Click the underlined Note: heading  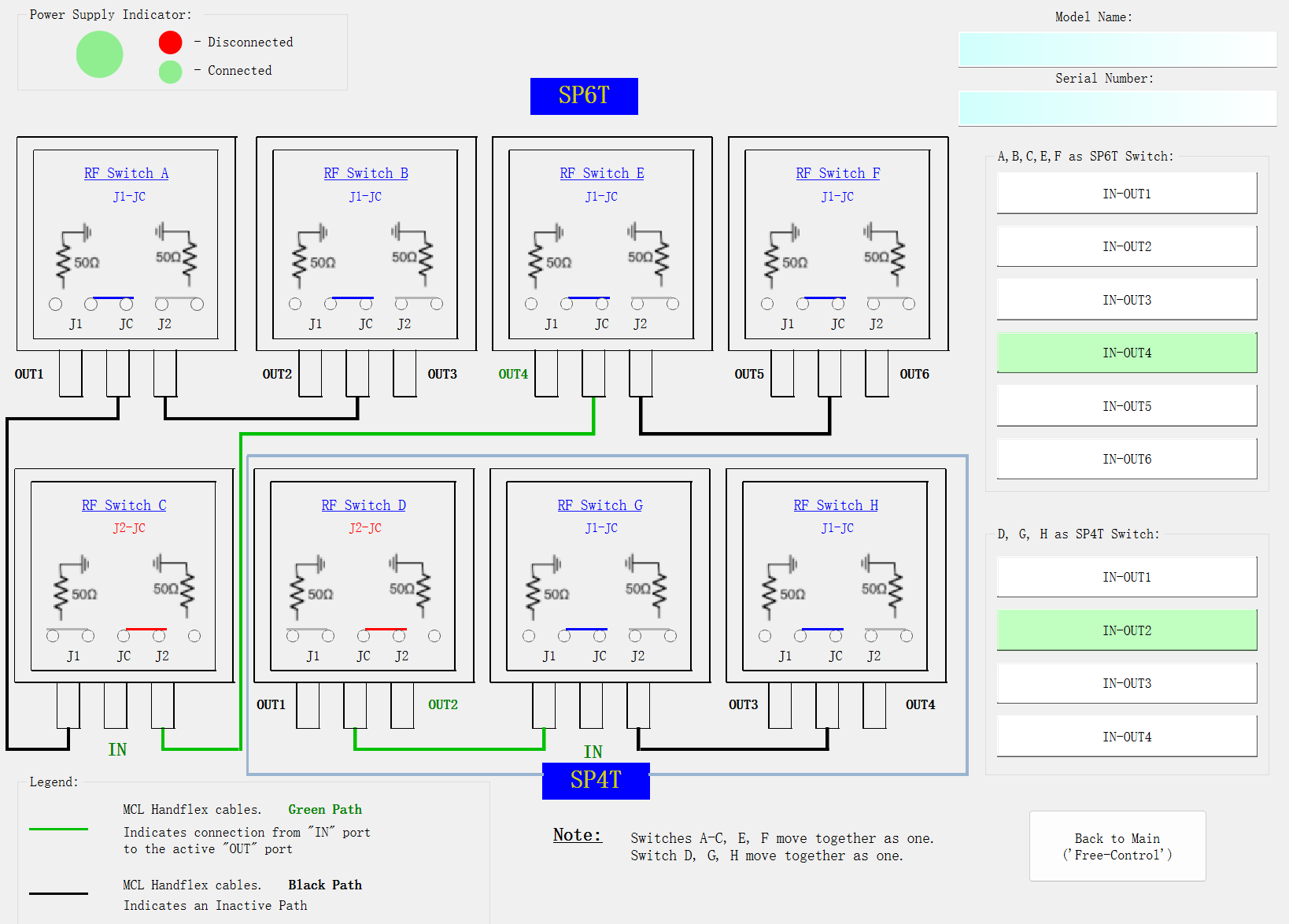(577, 835)
